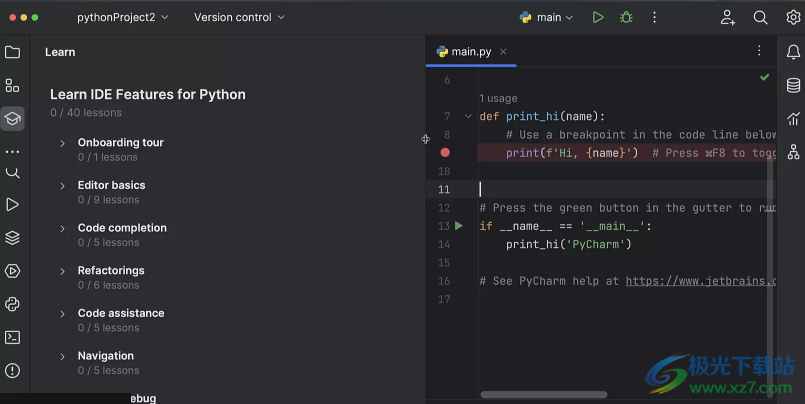Click Refactorings module title
This screenshot has width=805, height=404.
click(111, 270)
